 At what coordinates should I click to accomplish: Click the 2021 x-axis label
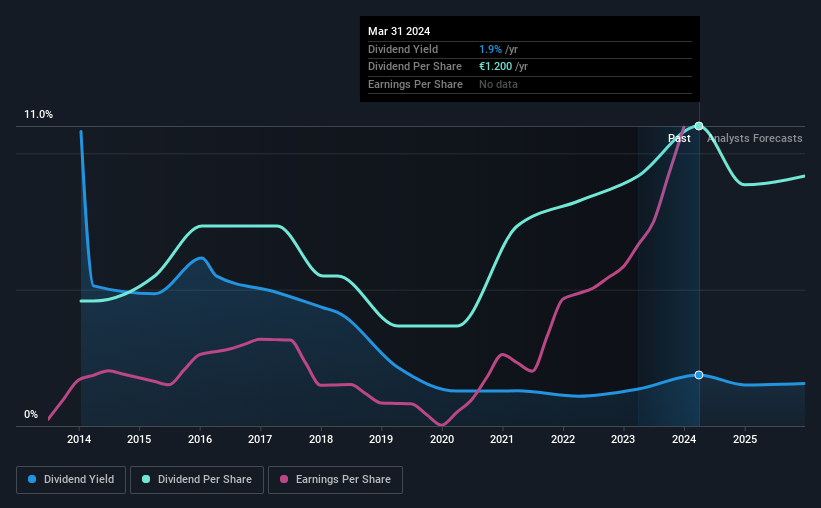point(502,439)
